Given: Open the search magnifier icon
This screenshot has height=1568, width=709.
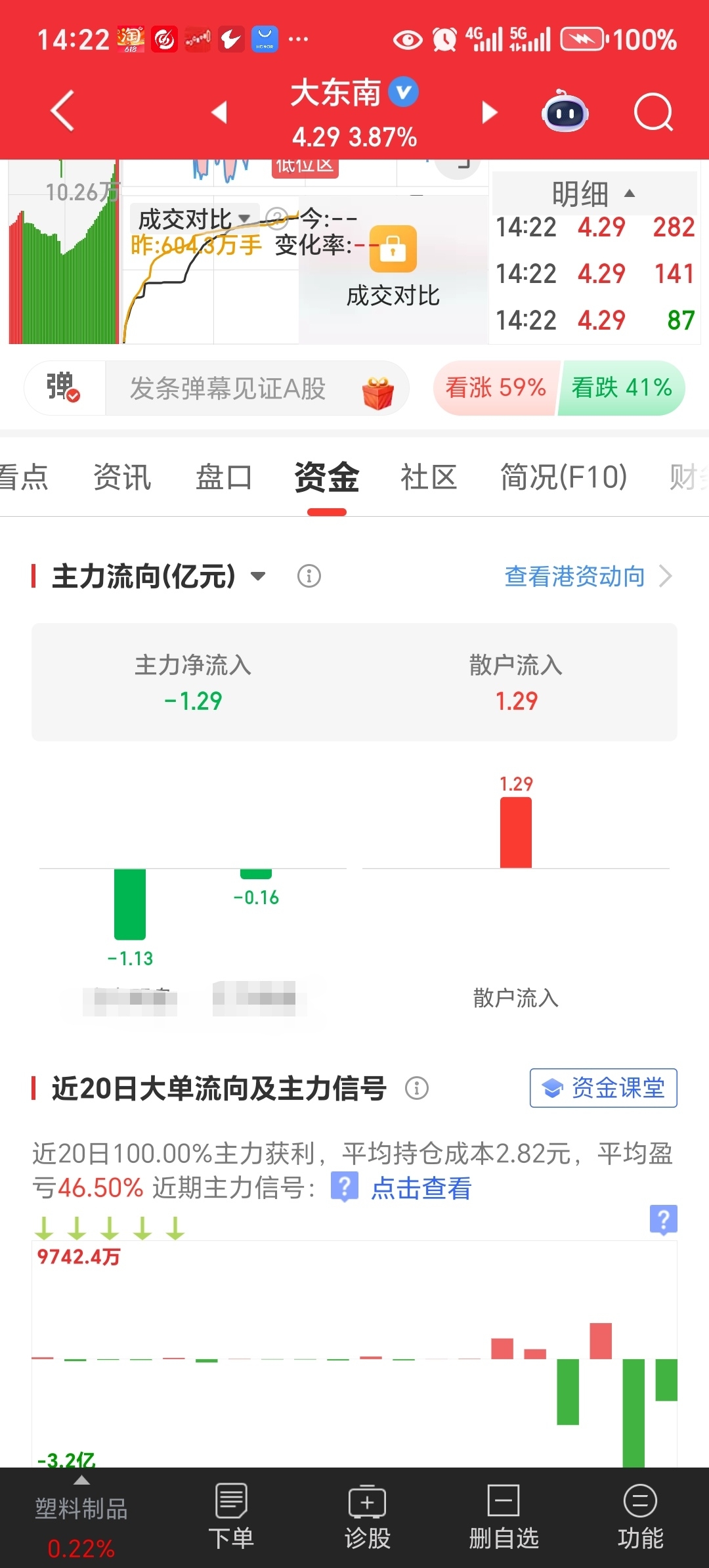Looking at the screenshot, I should tap(654, 112).
